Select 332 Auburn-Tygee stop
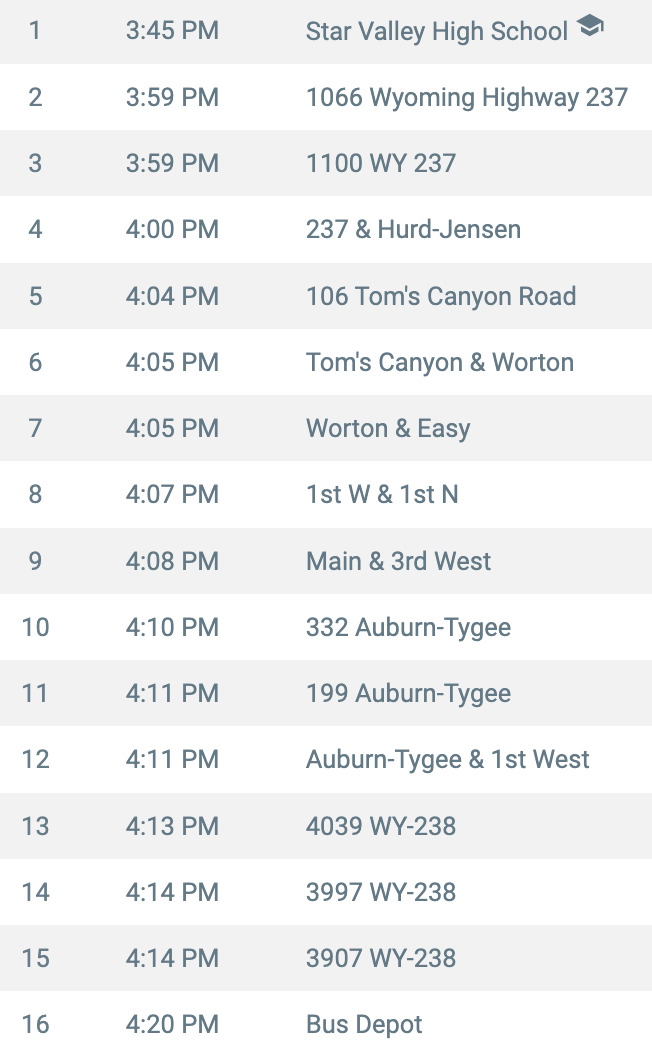Screen dimensions: 652x1062 [x=408, y=627]
